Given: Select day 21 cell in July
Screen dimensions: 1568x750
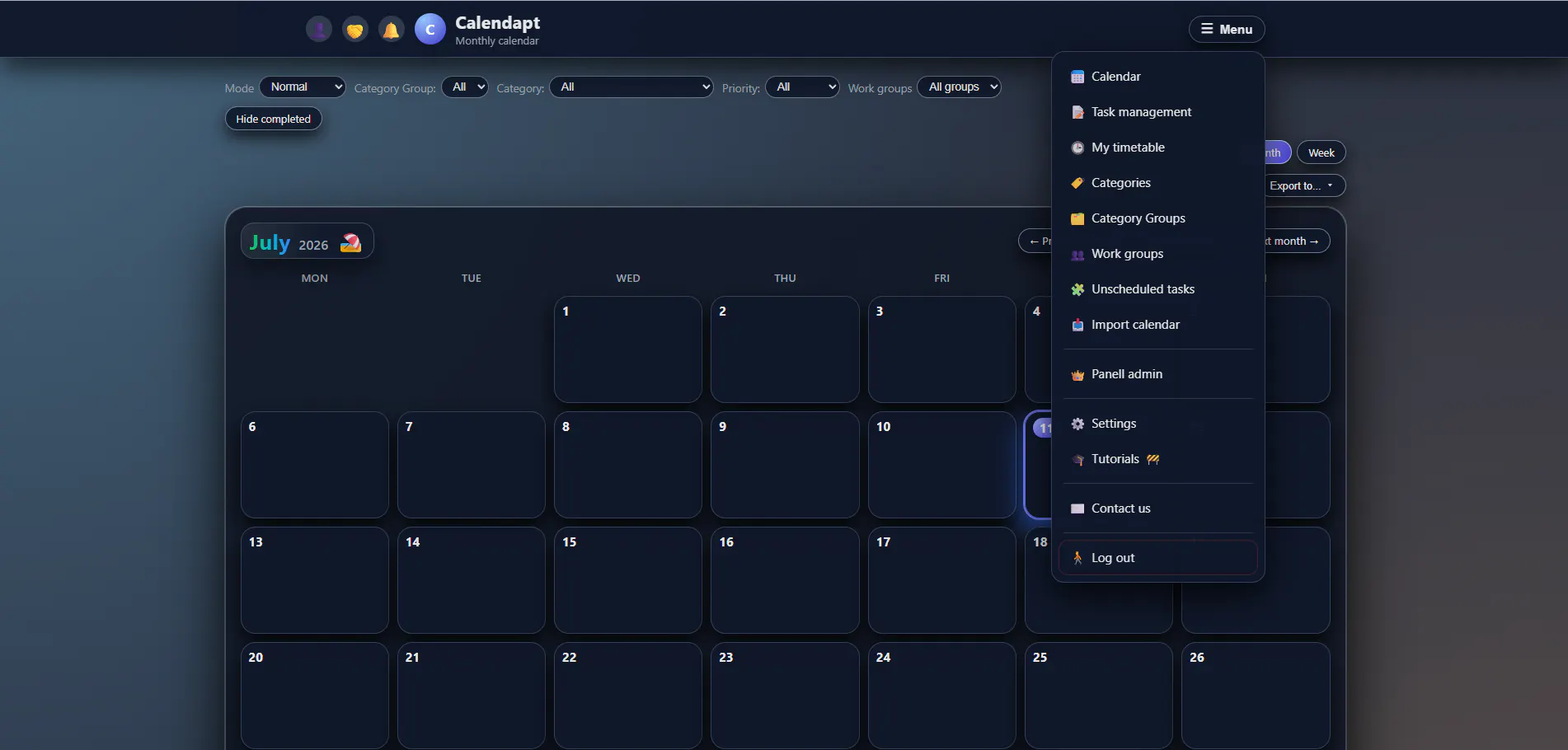Looking at the screenshot, I should coord(472,696).
